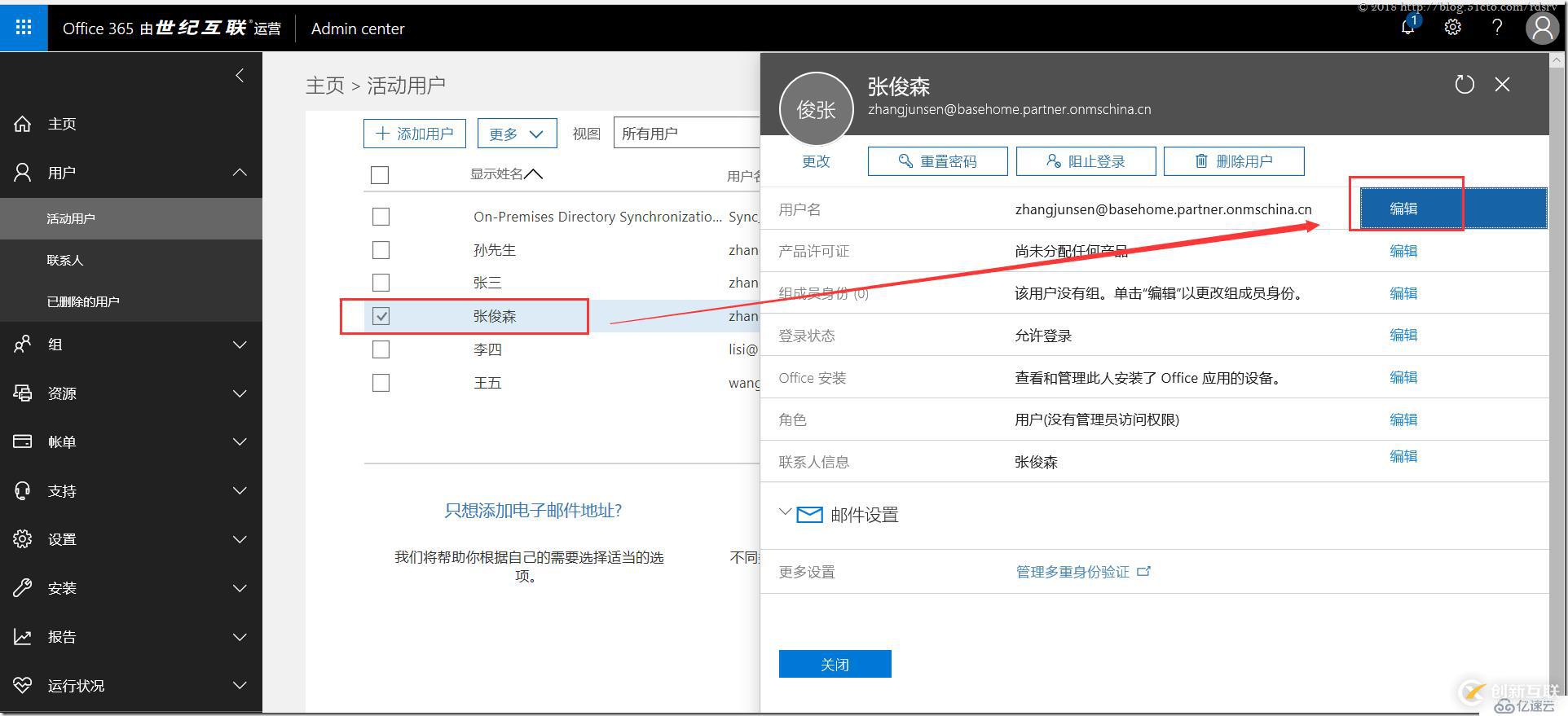Open 报告 in sidebar menu
The height and width of the screenshot is (716, 1568).
pos(62,637)
